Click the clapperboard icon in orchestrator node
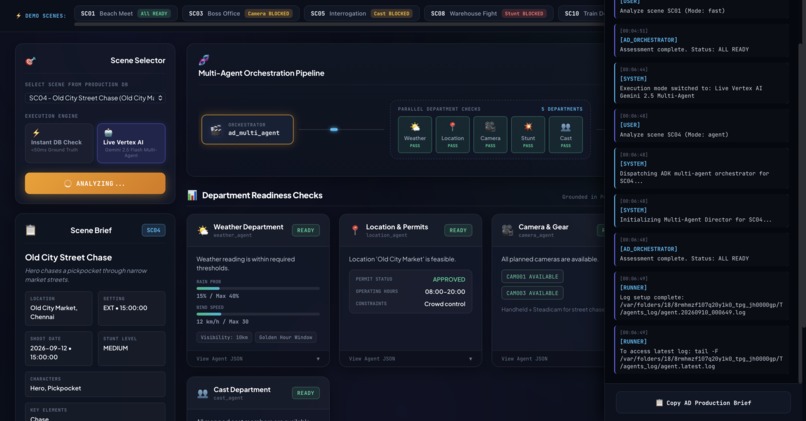Screen dimensions: 806x421 tap(216, 130)
